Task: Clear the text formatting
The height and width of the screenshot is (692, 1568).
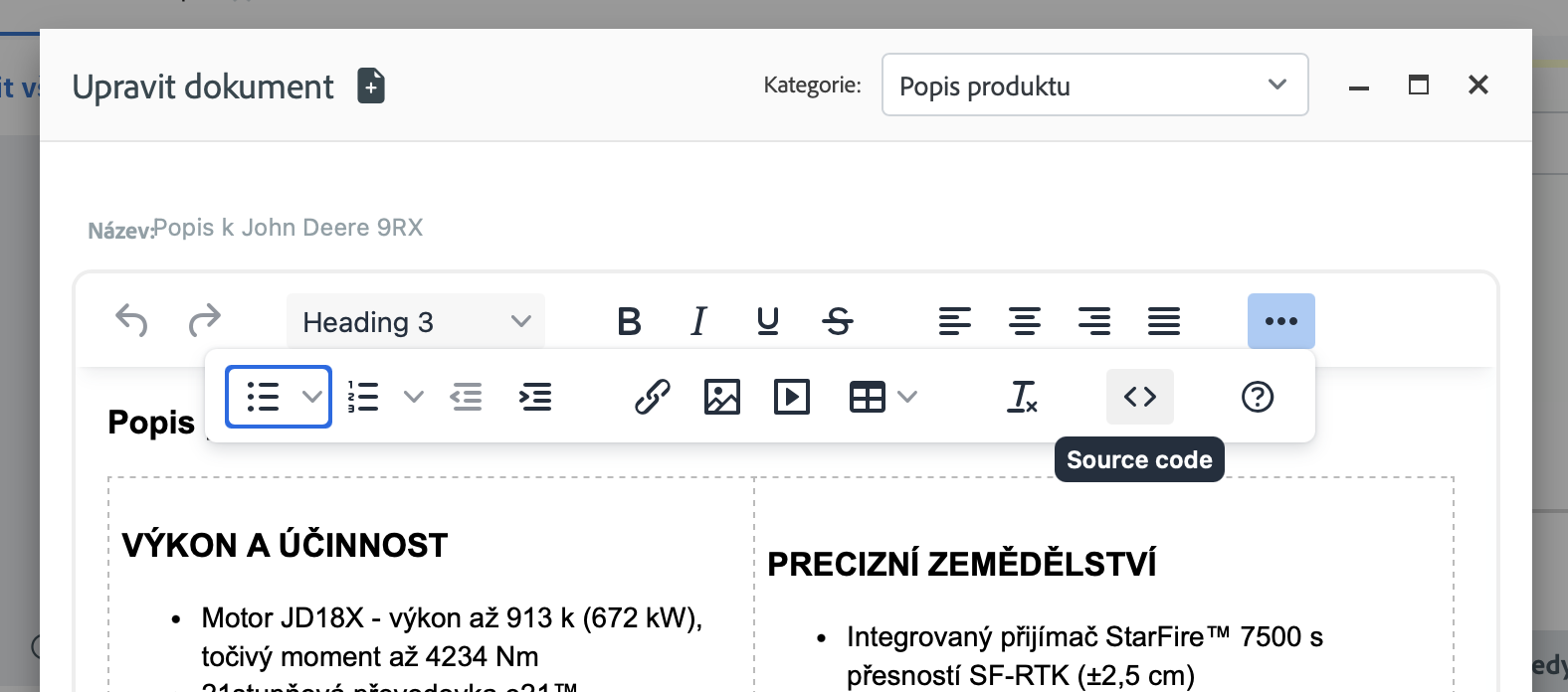Action: tap(1022, 397)
